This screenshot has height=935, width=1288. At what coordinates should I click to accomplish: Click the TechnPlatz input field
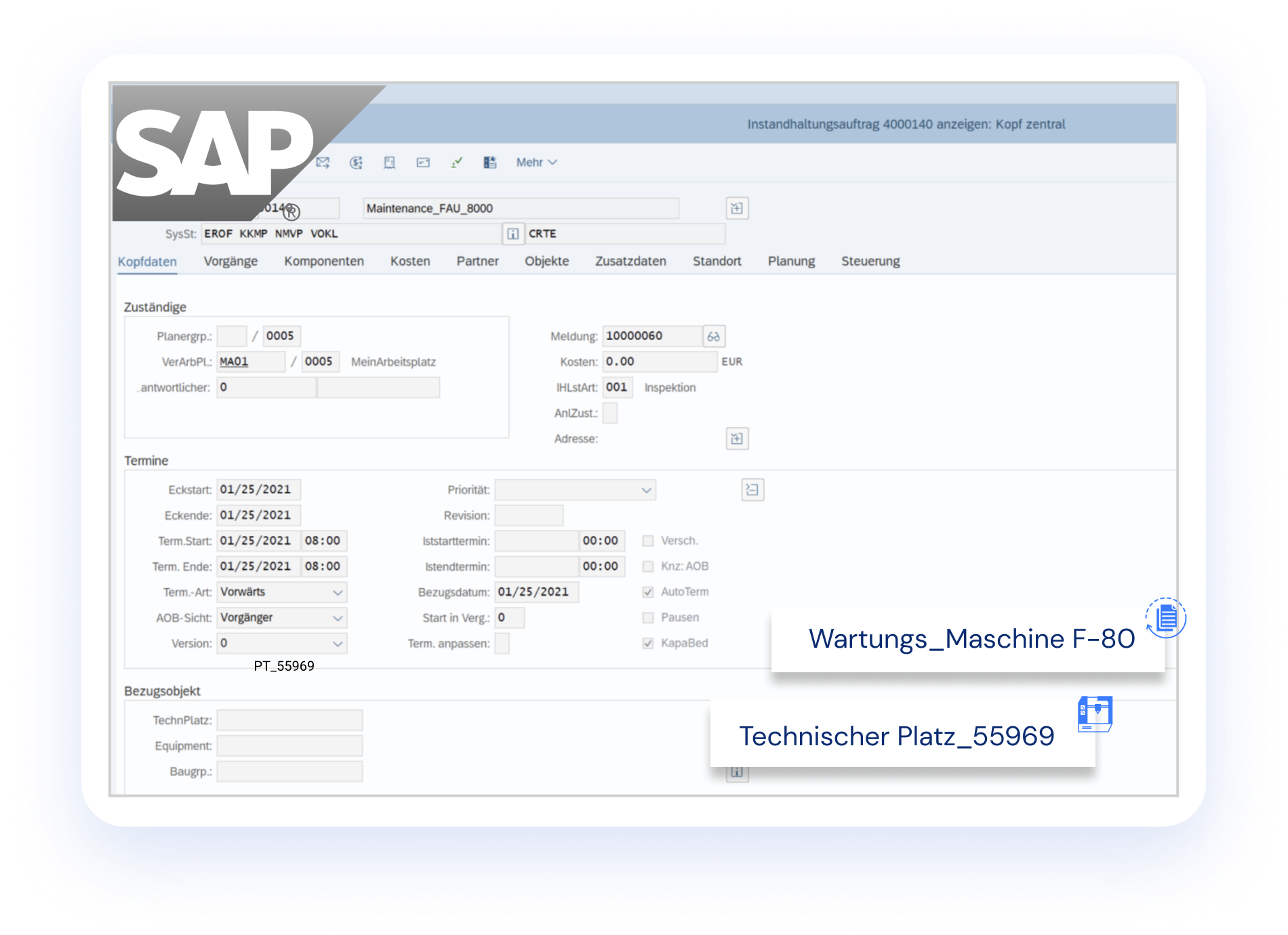coord(289,720)
